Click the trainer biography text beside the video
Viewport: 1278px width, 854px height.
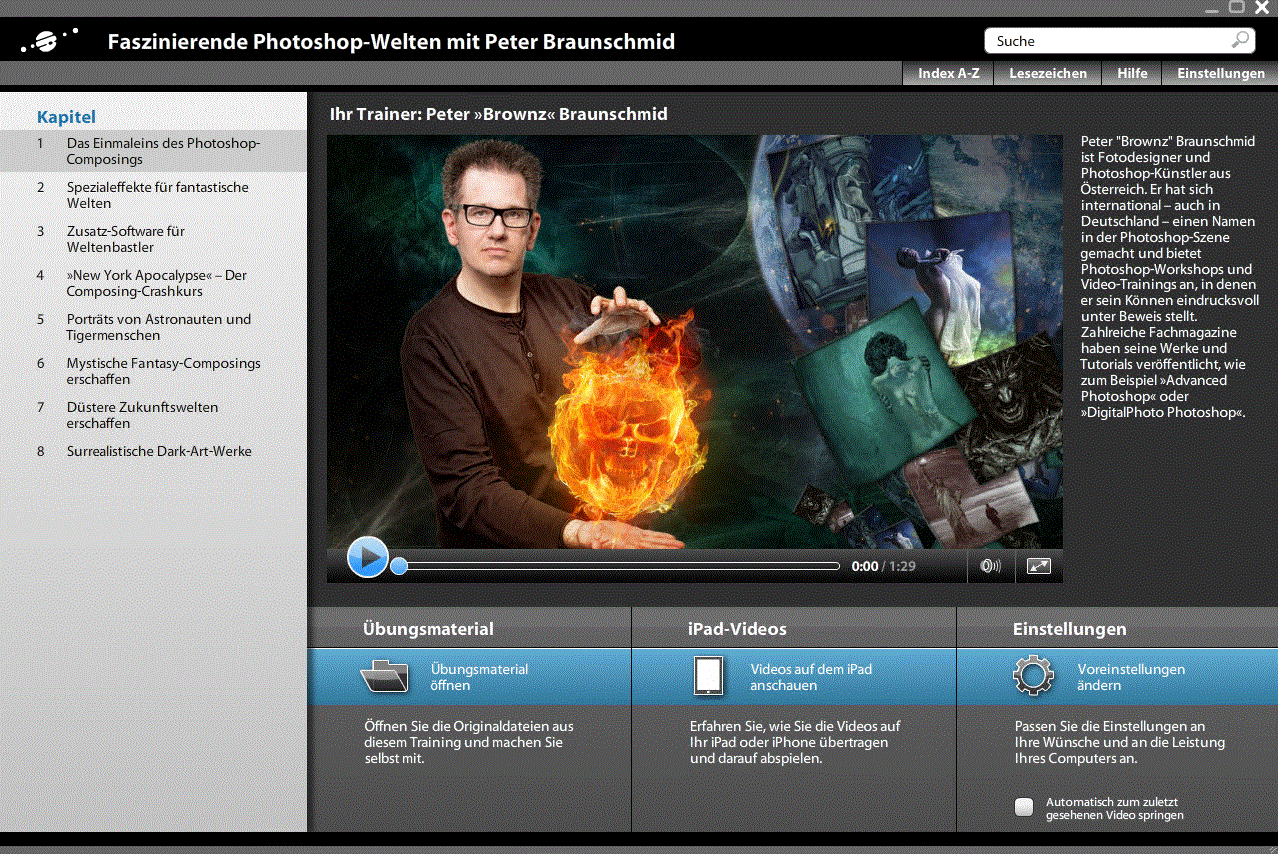(x=1168, y=276)
